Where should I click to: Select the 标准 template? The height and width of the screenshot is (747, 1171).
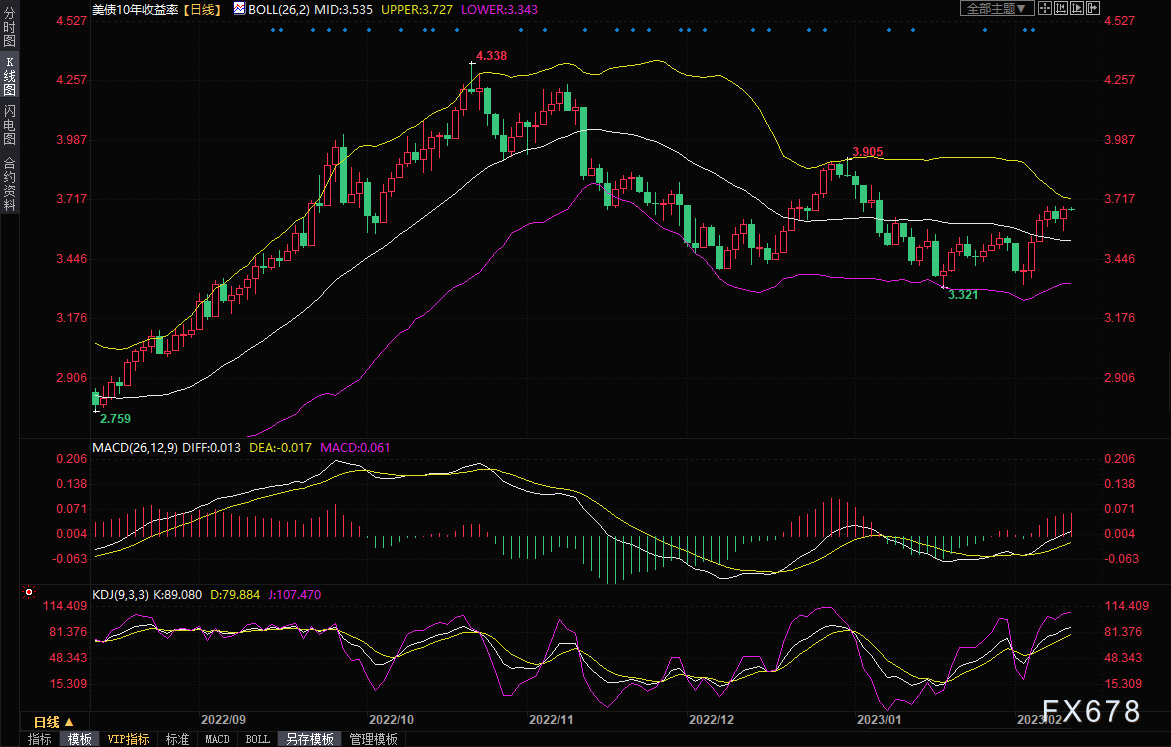click(x=177, y=739)
